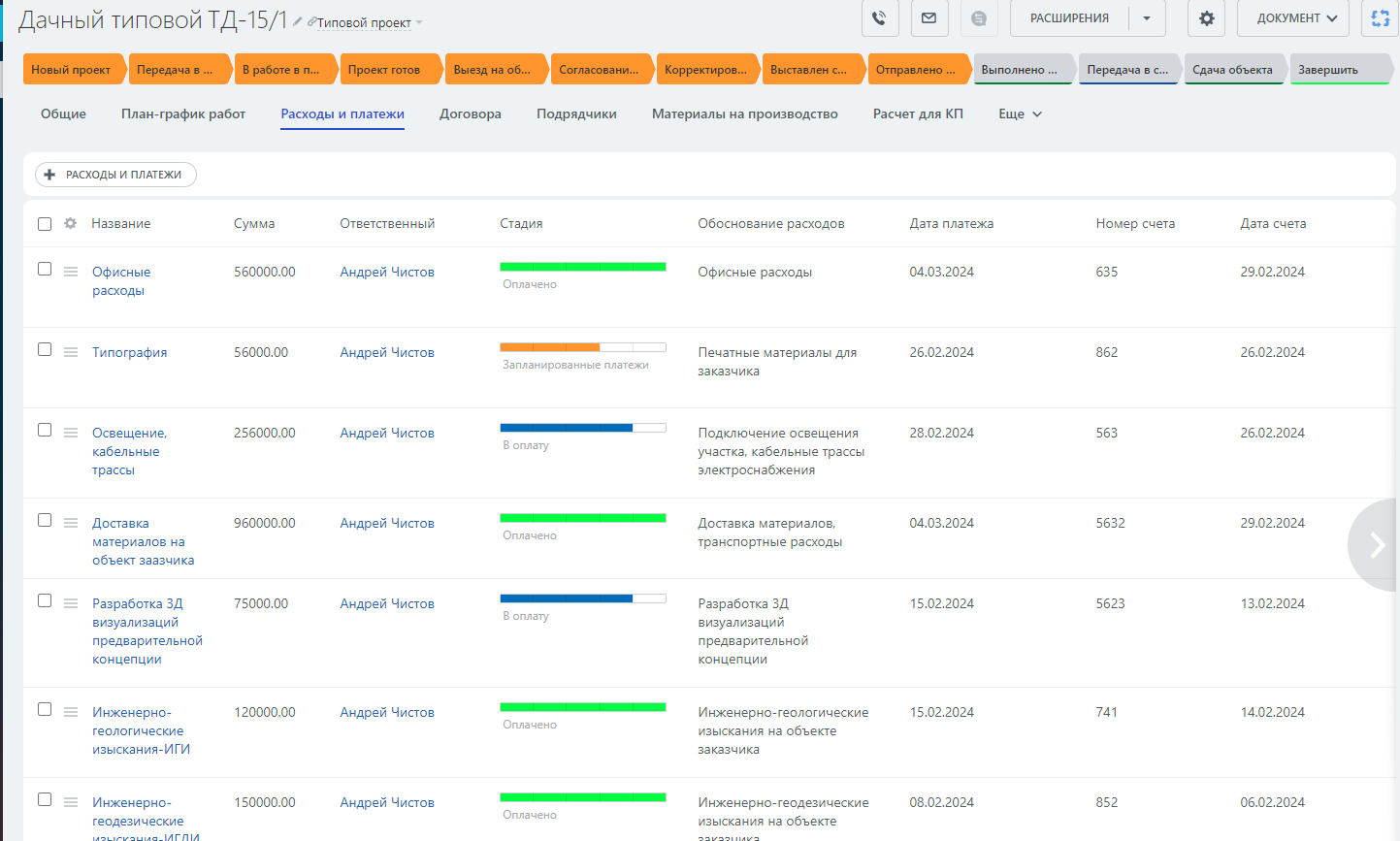Open the arrow dropdown next to РАСШИРЕНИЯ
This screenshot has width=1400, height=841.
coord(1147,18)
